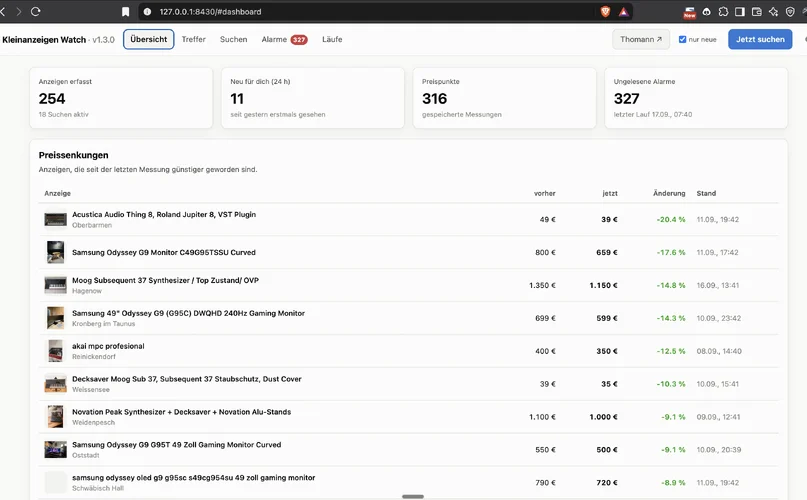Click the Decksaver Moog Sub 37 thumbnail
807x500 pixels.
[55, 384]
